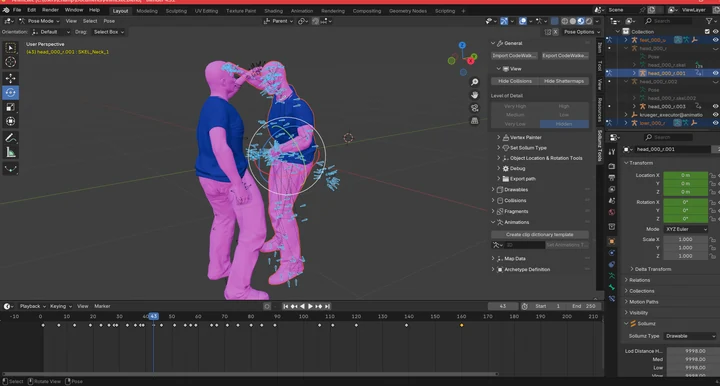720x386 pixels.
Task: Click Hide Shattermaps button
Action: point(564,81)
